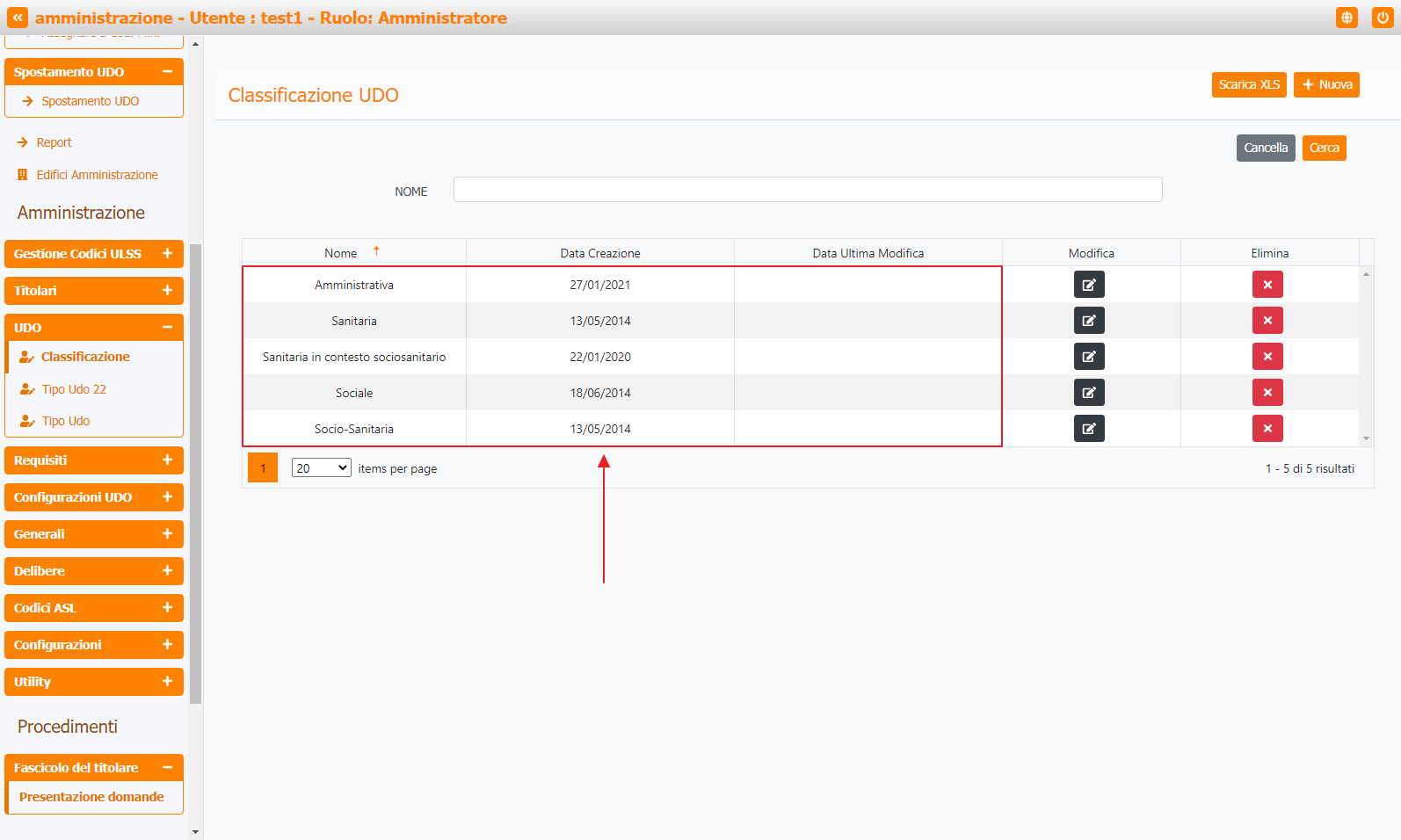Go to page 1 in pagination
The width and height of the screenshot is (1401, 840).
263,468
